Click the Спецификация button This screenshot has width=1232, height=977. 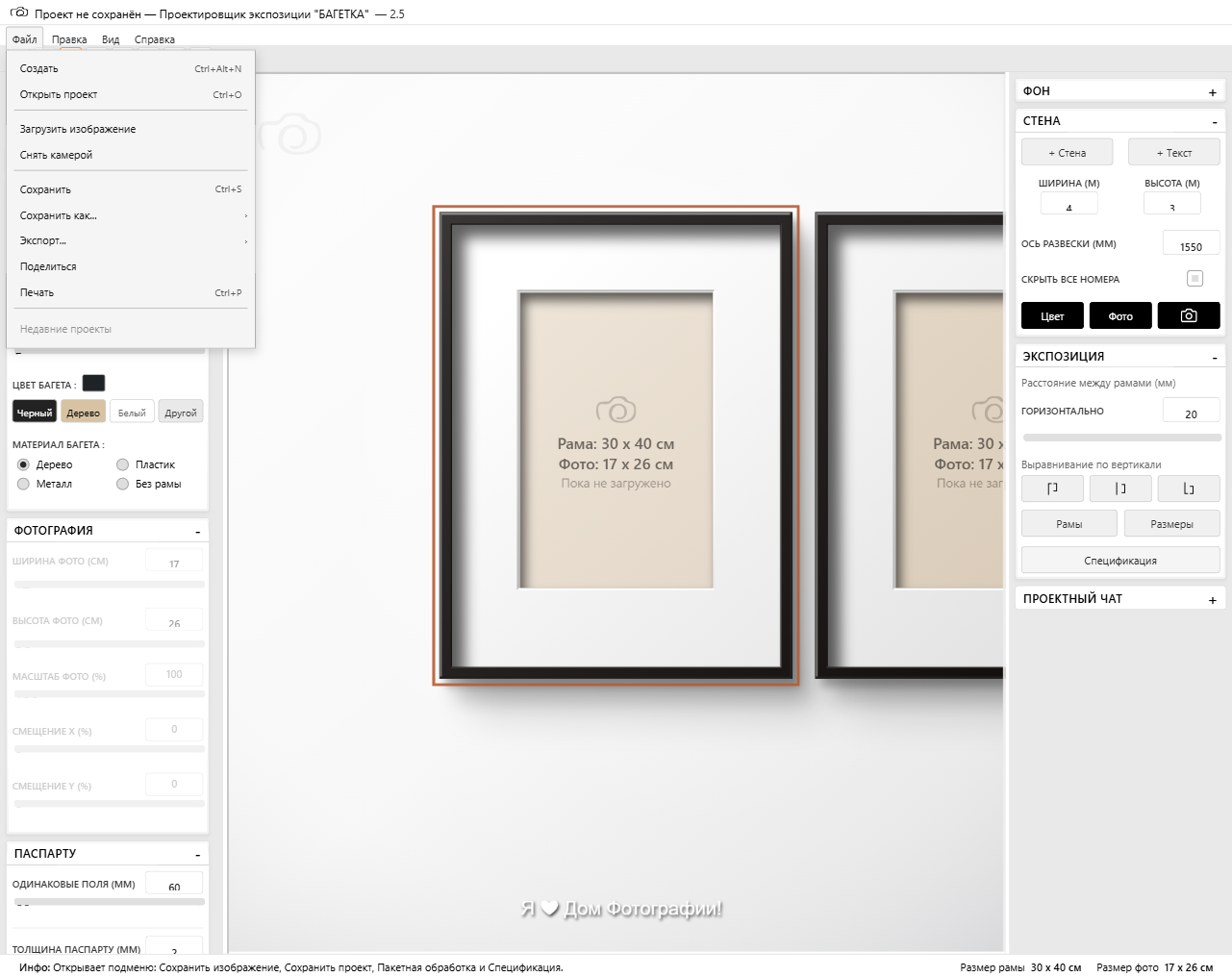[1120, 560]
